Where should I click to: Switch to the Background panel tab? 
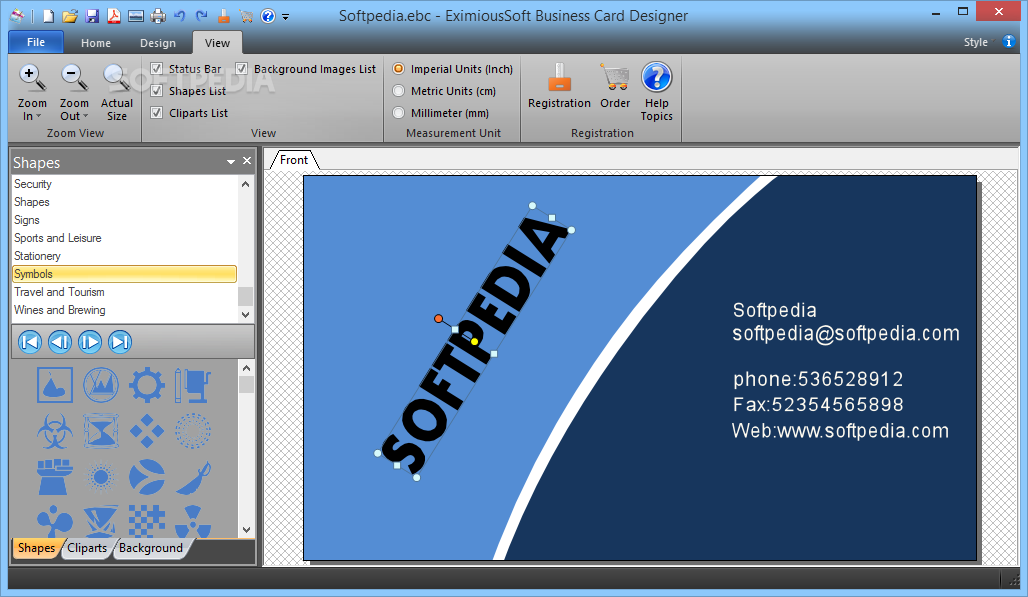151,548
